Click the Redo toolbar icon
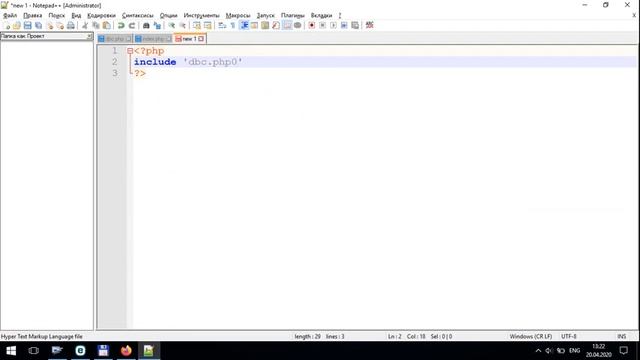Viewport: 640px width, 360px height. [x=132, y=25]
